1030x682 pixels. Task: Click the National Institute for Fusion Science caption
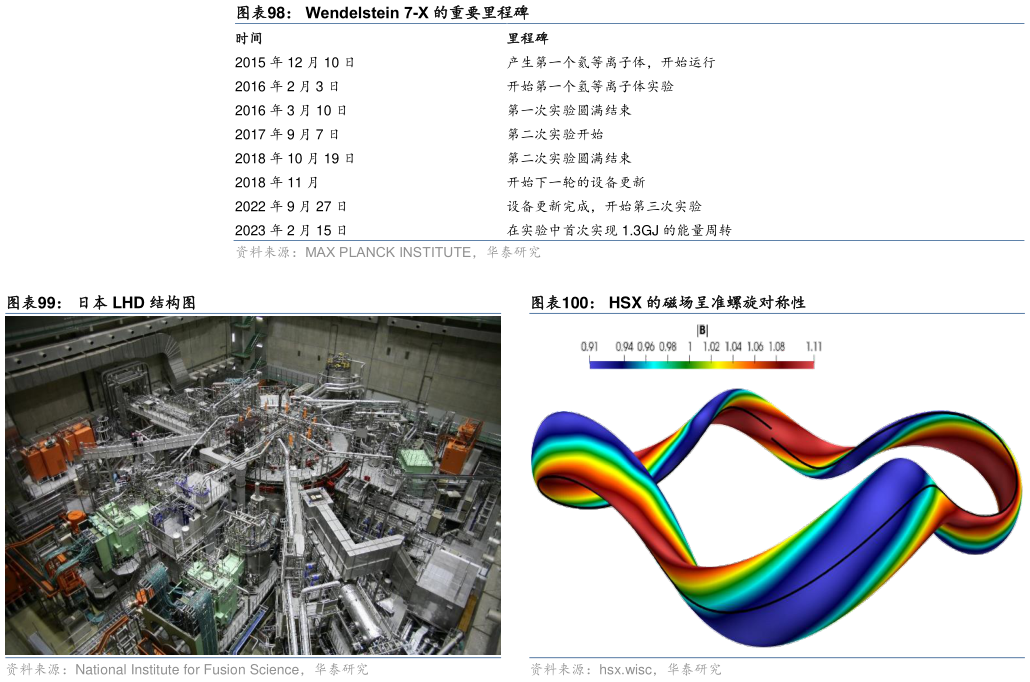click(186, 670)
